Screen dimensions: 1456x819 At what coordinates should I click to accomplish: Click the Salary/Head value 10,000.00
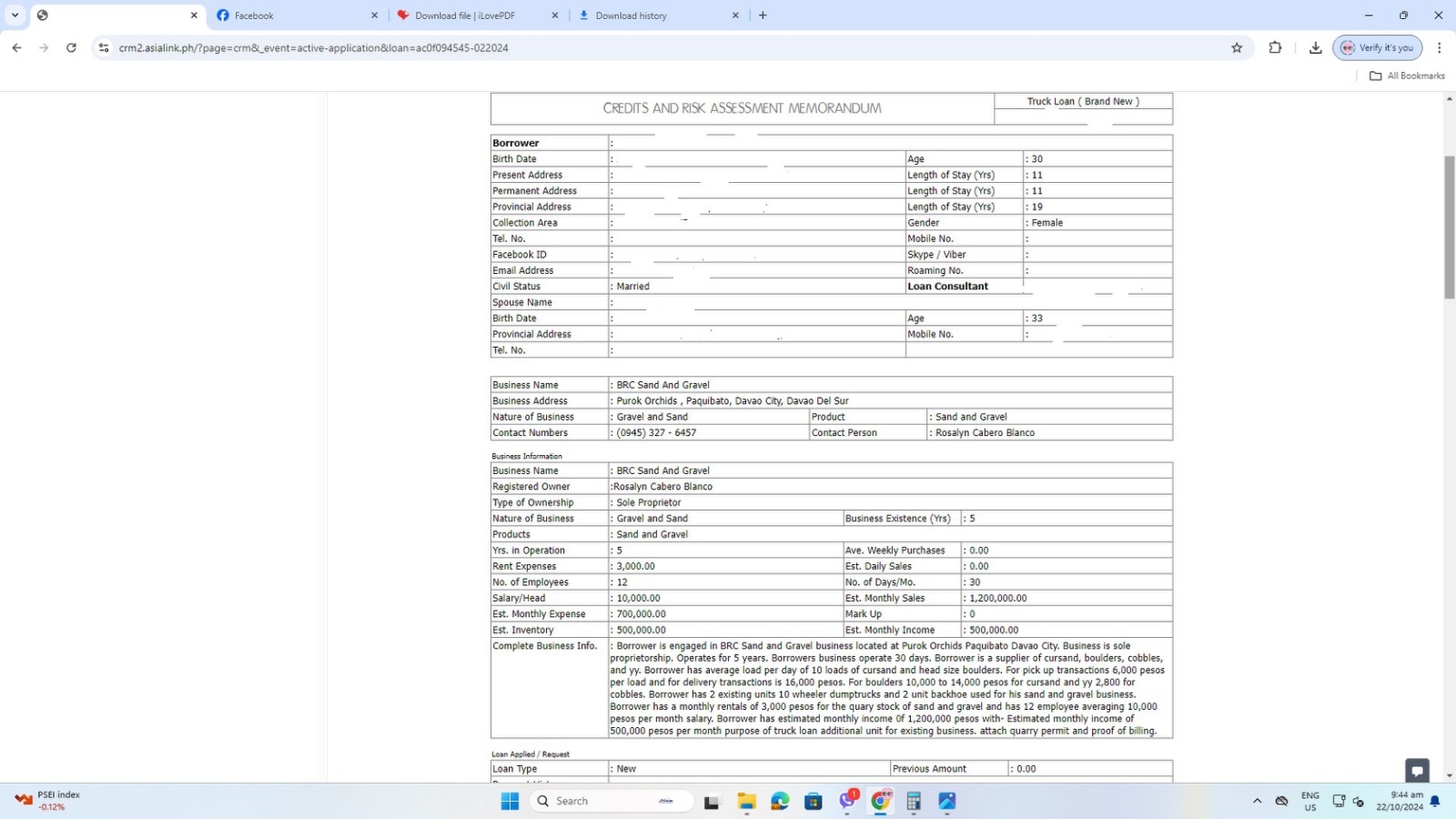point(638,598)
